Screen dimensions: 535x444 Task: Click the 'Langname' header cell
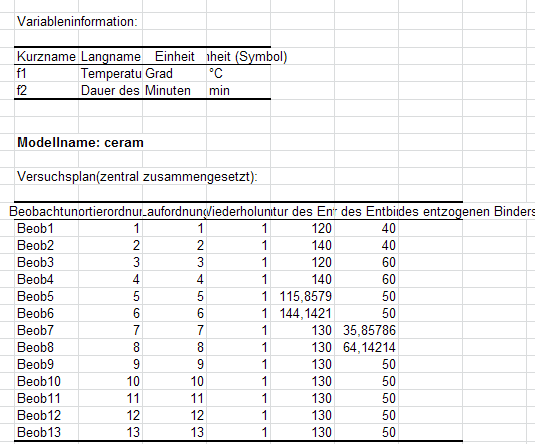111,56
